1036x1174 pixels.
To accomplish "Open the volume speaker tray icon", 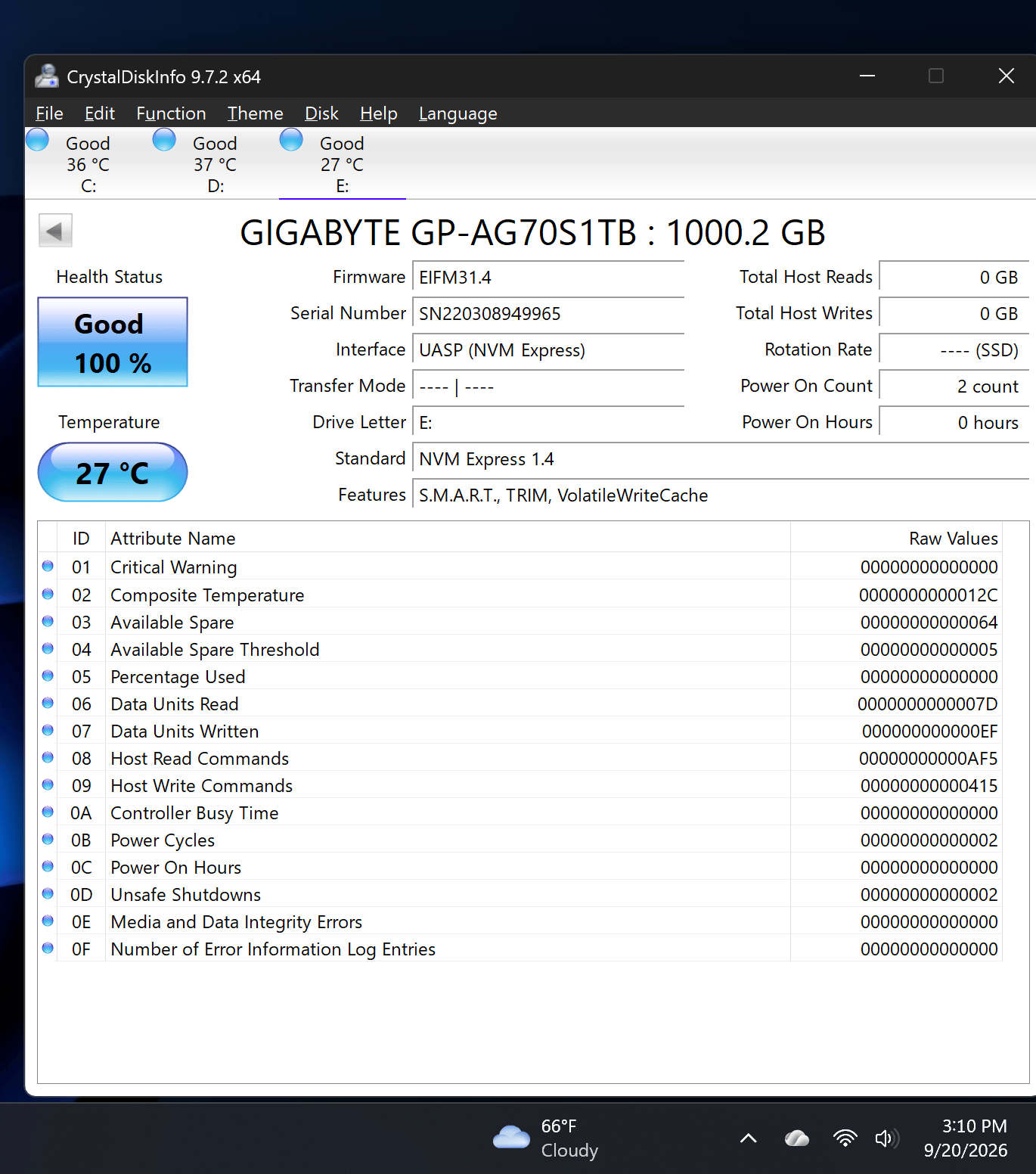I will [886, 1138].
